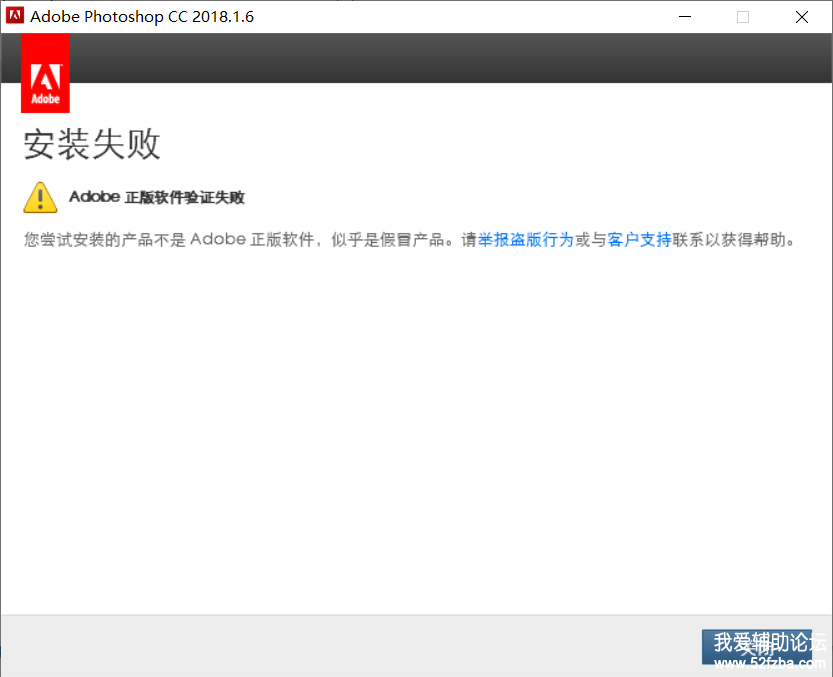Image resolution: width=833 pixels, height=677 pixels.
Task: Click the empty gray footer bar
Action: point(350,645)
